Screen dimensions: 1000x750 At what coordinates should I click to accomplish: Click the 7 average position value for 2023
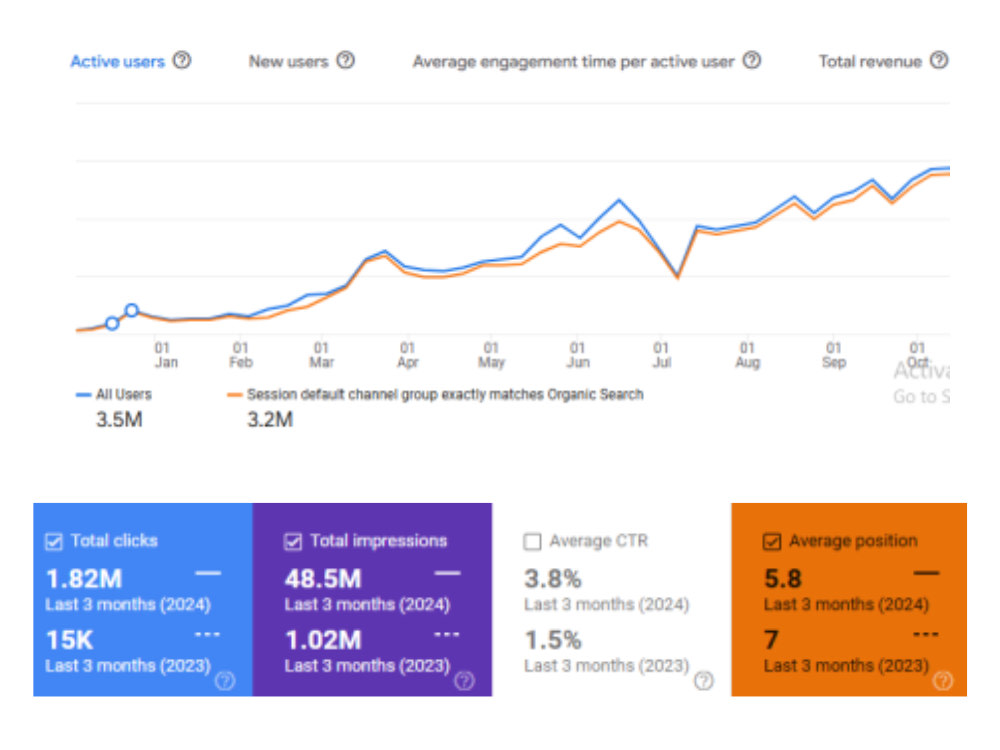pyautogui.click(x=771, y=640)
